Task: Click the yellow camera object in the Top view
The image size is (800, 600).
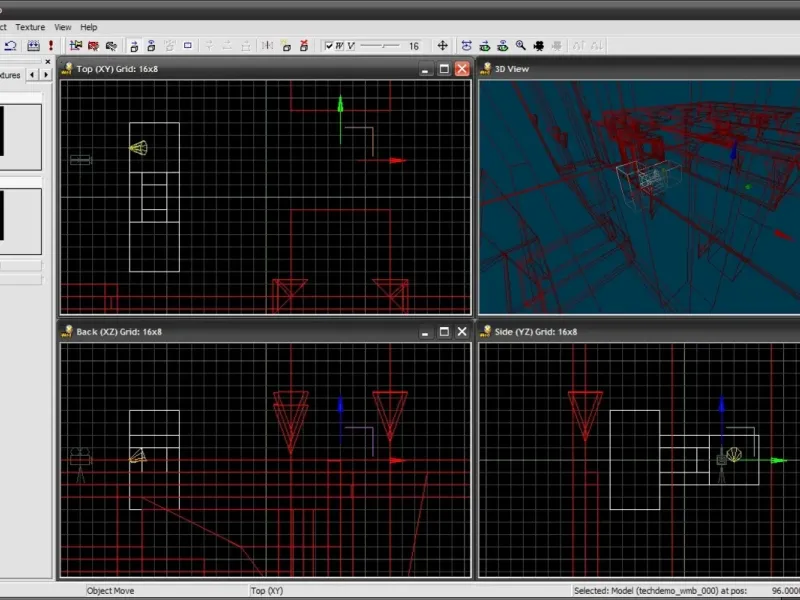Action: 138,148
